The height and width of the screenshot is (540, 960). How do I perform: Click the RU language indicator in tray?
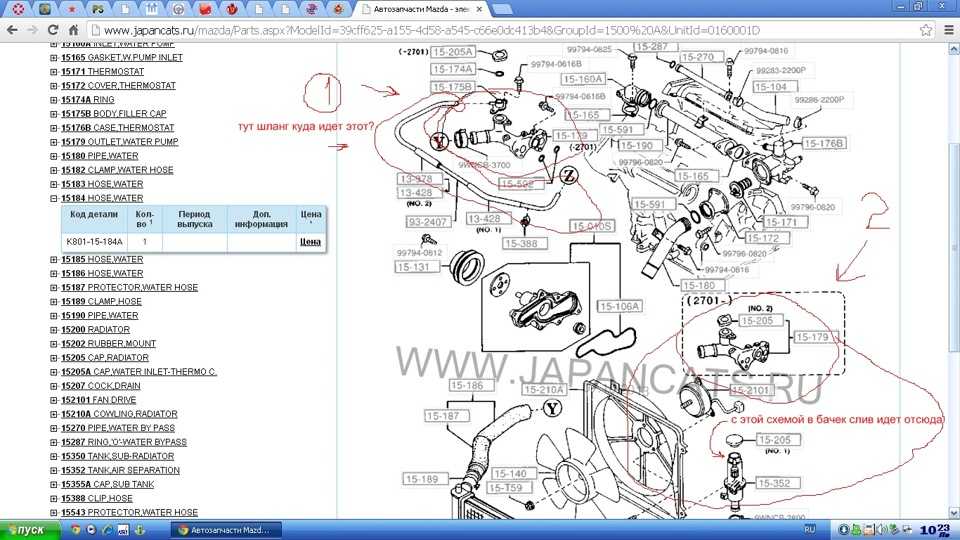point(809,530)
